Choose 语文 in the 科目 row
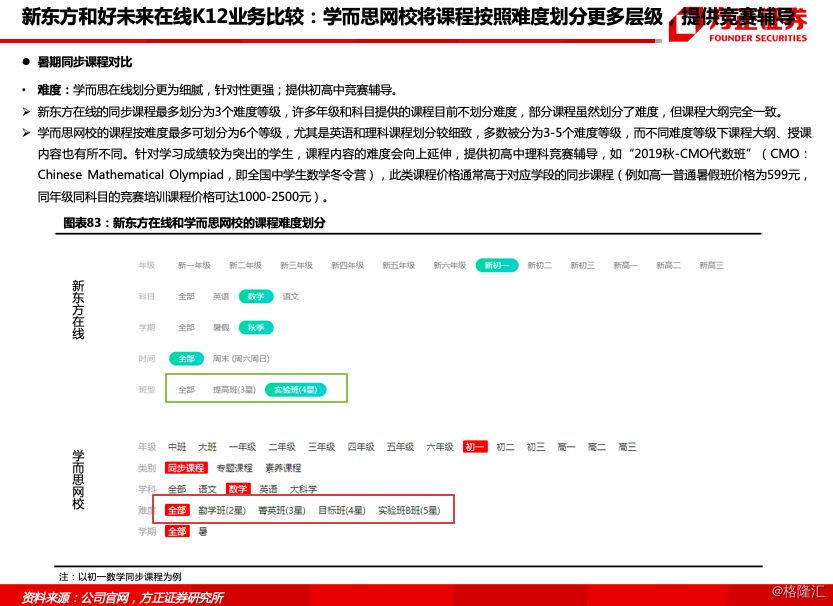Image resolution: width=833 pixels, height=606 pixels. [x=291, y=296]
